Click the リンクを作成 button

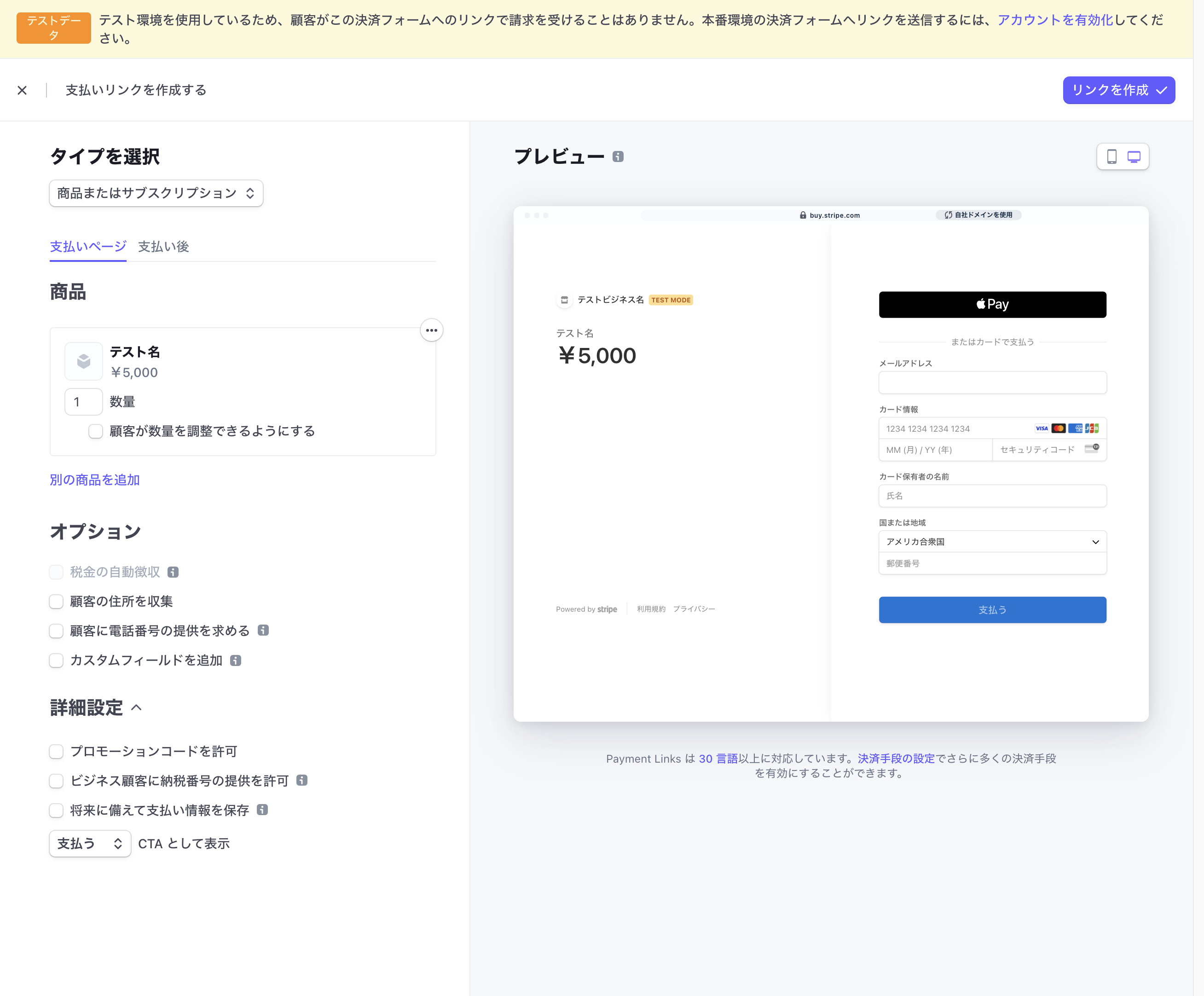click(x=1118, y=90)
